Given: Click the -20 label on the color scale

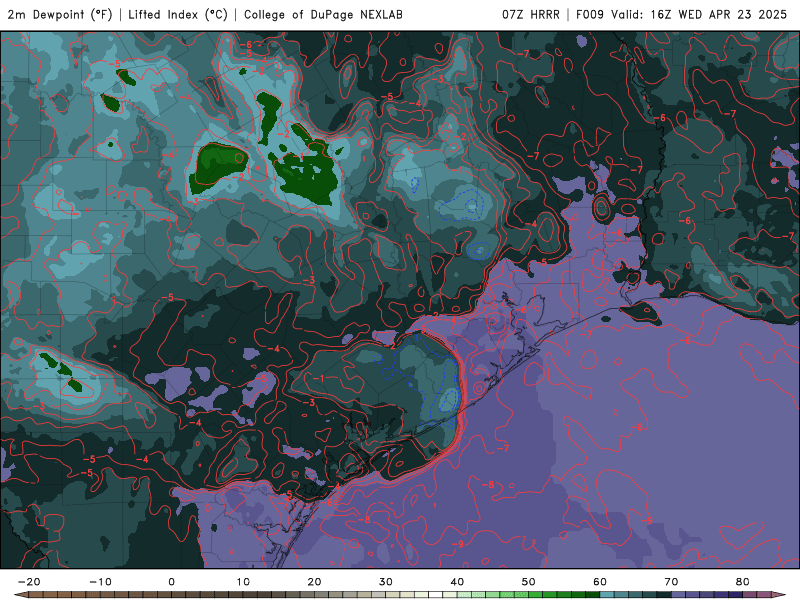Looking at the screenshot, I should 29,582.
